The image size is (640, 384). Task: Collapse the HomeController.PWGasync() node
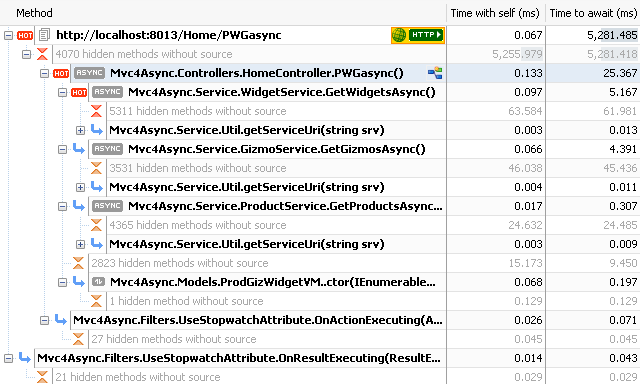pos(44,73)
